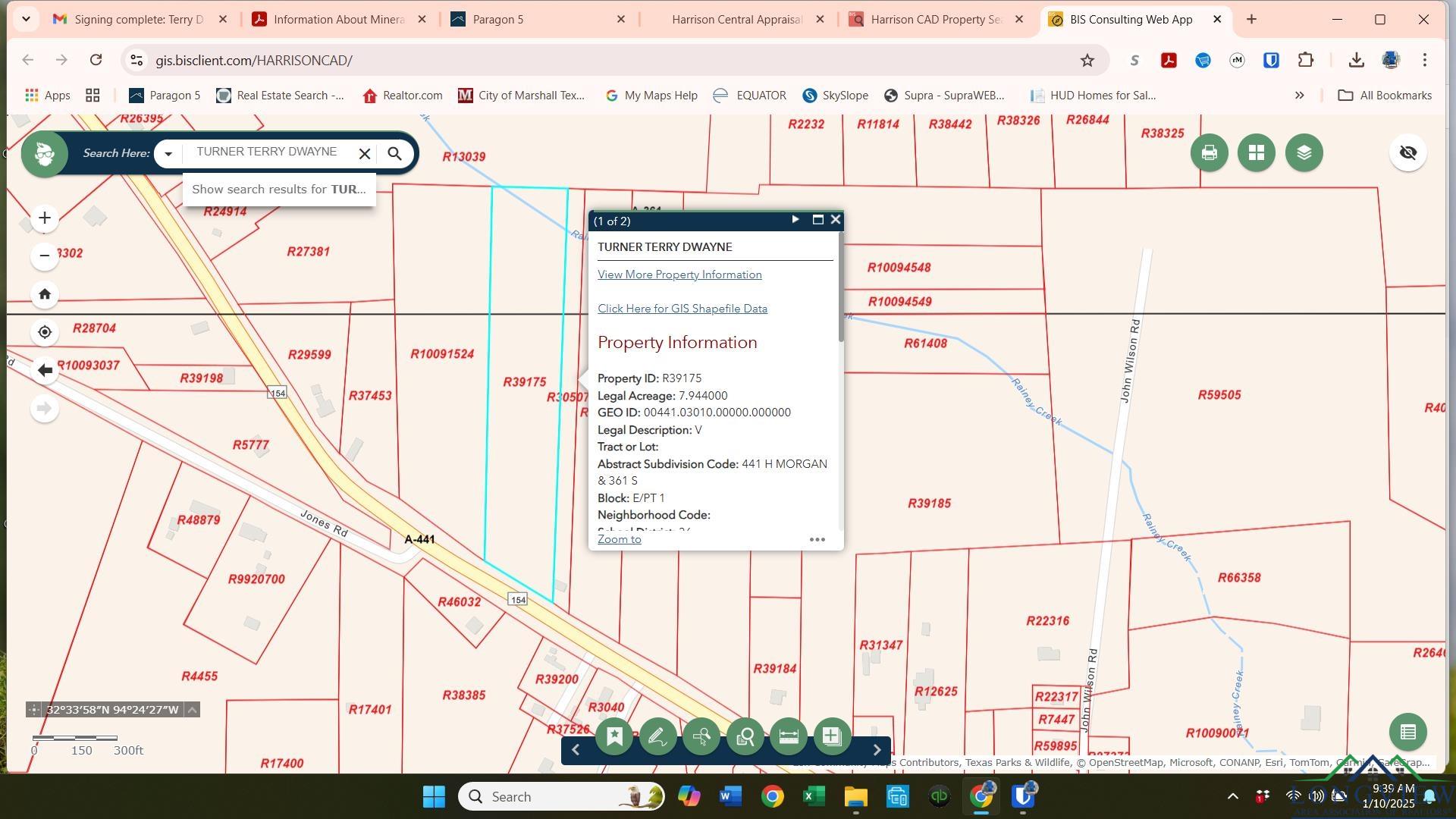The image size is (1456, 819).
Task: Expand the search type dropdown arrow
Action: point(169,153)
